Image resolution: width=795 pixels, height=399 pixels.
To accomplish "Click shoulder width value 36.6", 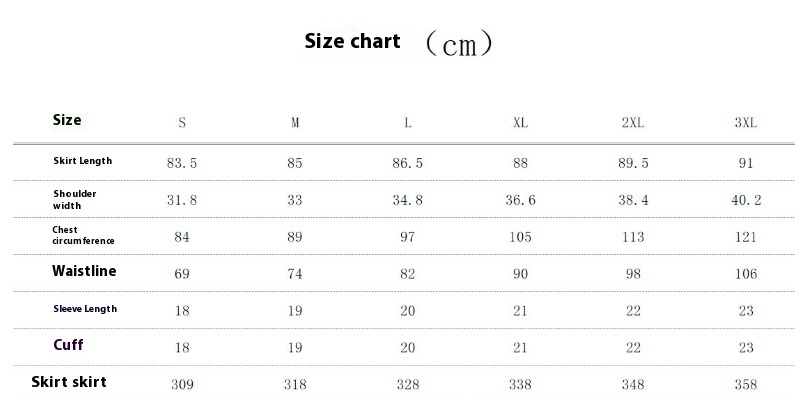I will pos(520,200).
